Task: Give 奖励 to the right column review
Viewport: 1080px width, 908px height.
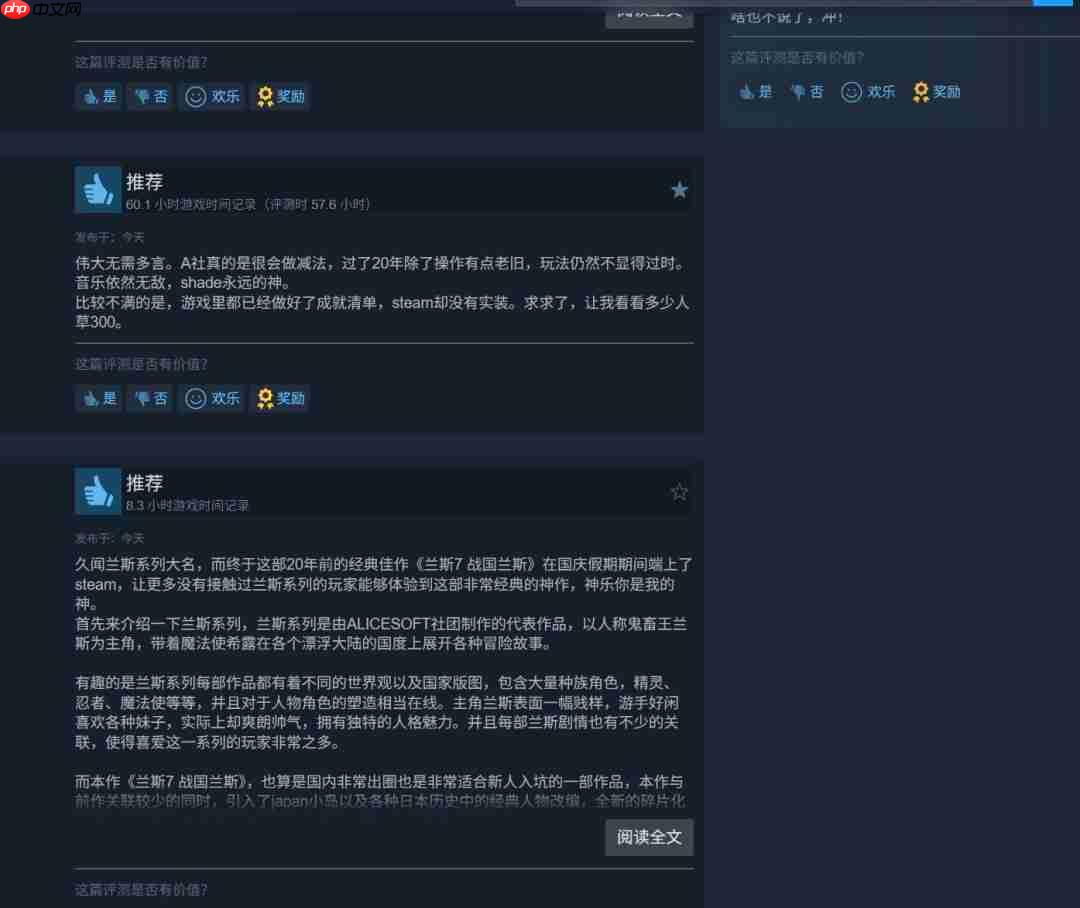Action: [936, 92]
